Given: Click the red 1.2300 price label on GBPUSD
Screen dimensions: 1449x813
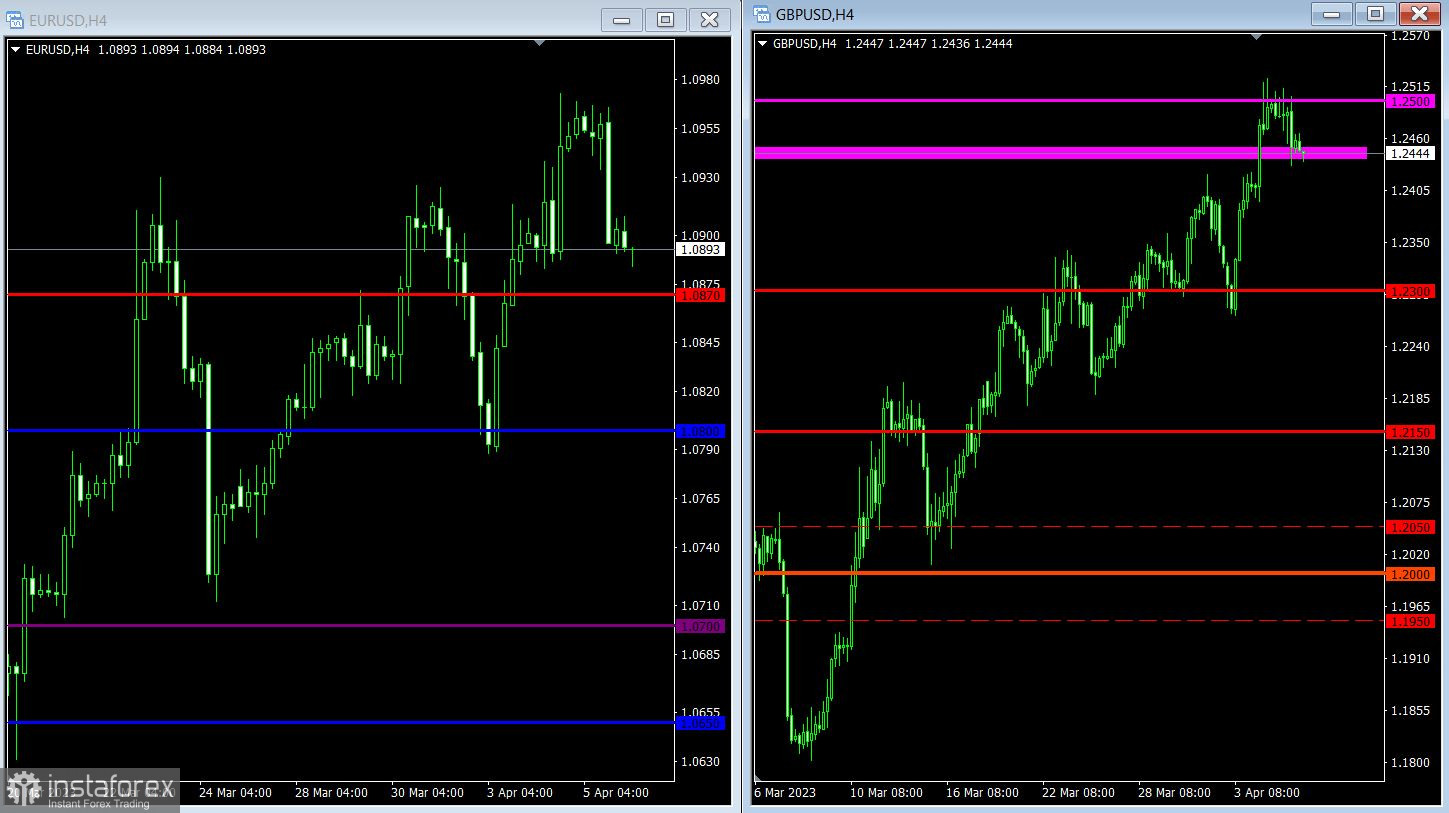Looking at the screenshot, I should [x=1410, y=292].
